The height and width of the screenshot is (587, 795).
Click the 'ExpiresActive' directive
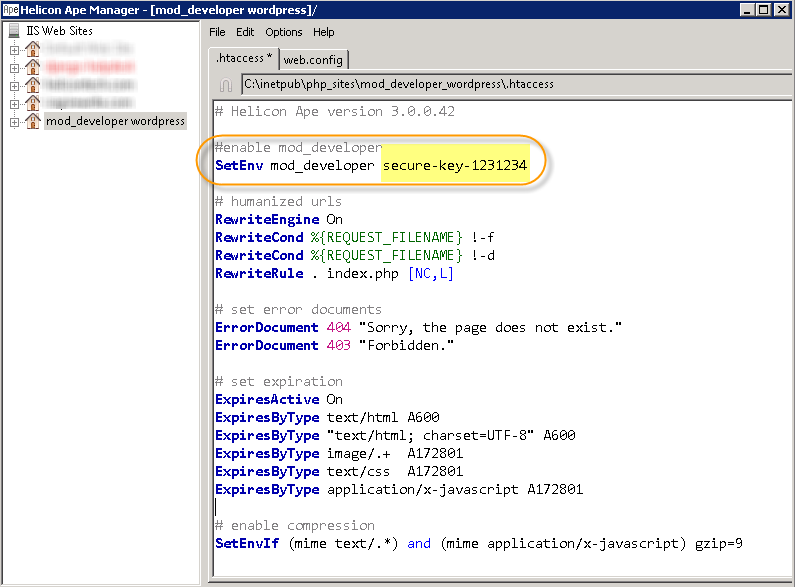pyautogui.click(x=267, y=399)
